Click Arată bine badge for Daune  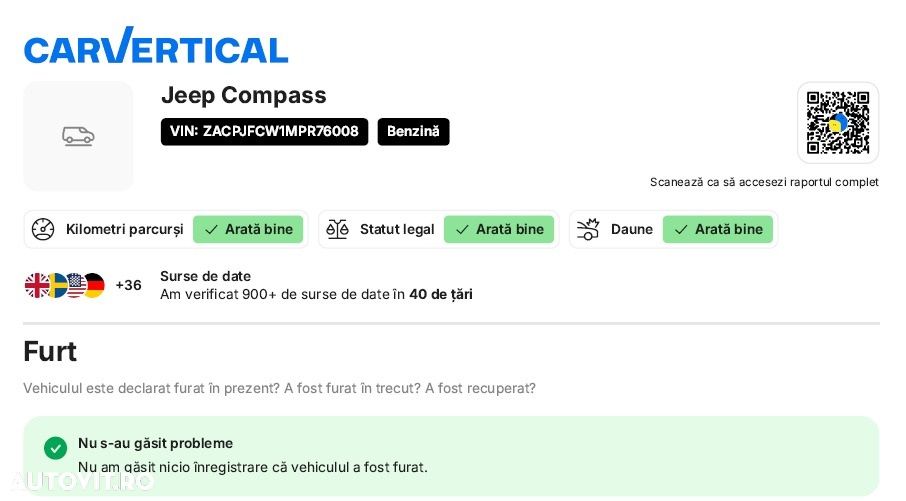(x=718, y=229)
